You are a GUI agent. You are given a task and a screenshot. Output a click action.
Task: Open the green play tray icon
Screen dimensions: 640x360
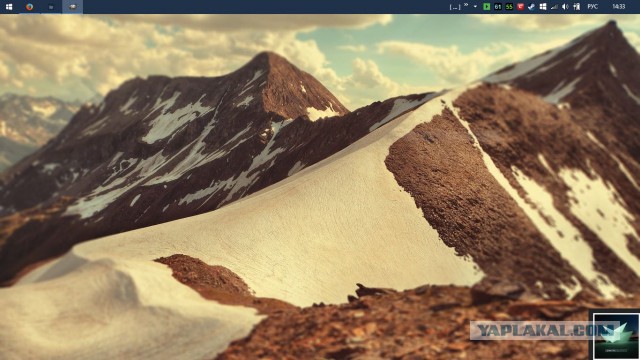[x=487, y=7]
